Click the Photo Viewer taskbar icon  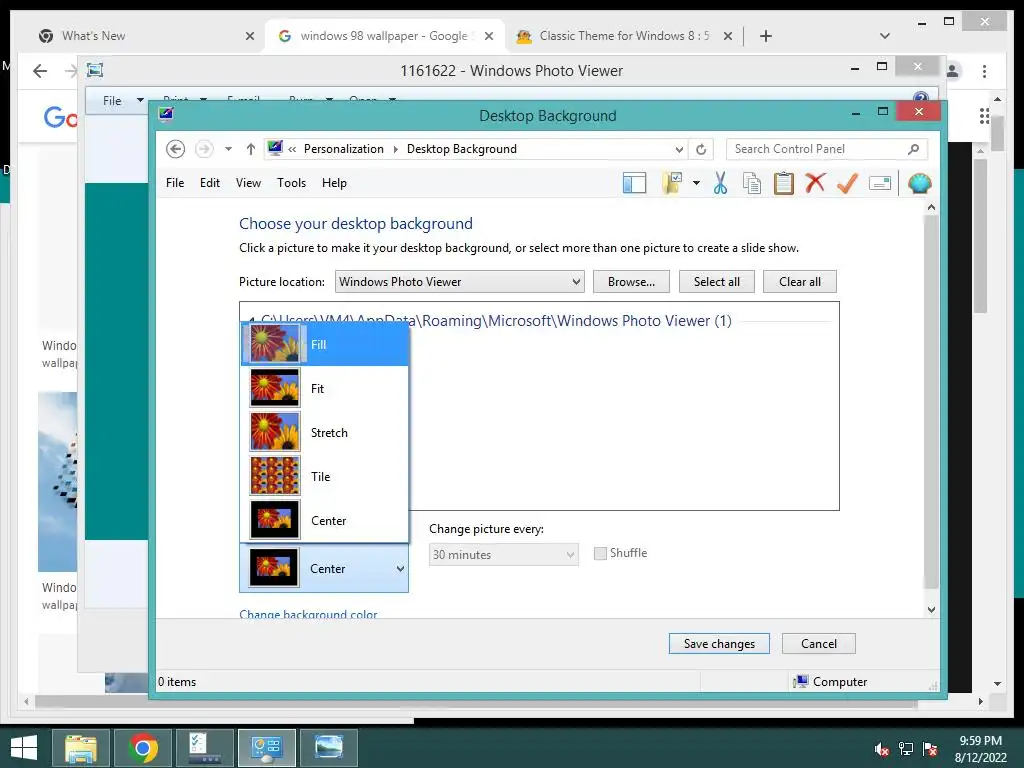(329, 748)
